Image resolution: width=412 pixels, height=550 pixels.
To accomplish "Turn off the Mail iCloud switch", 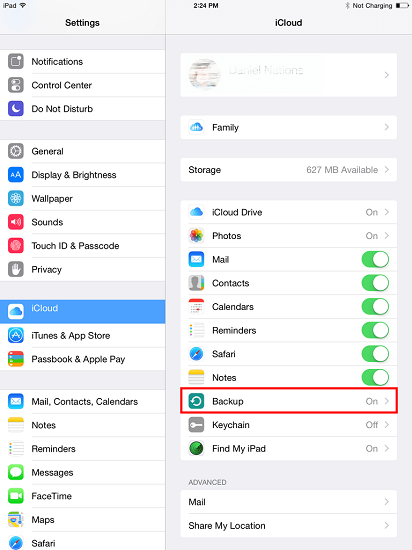I will tap(375, 260).
